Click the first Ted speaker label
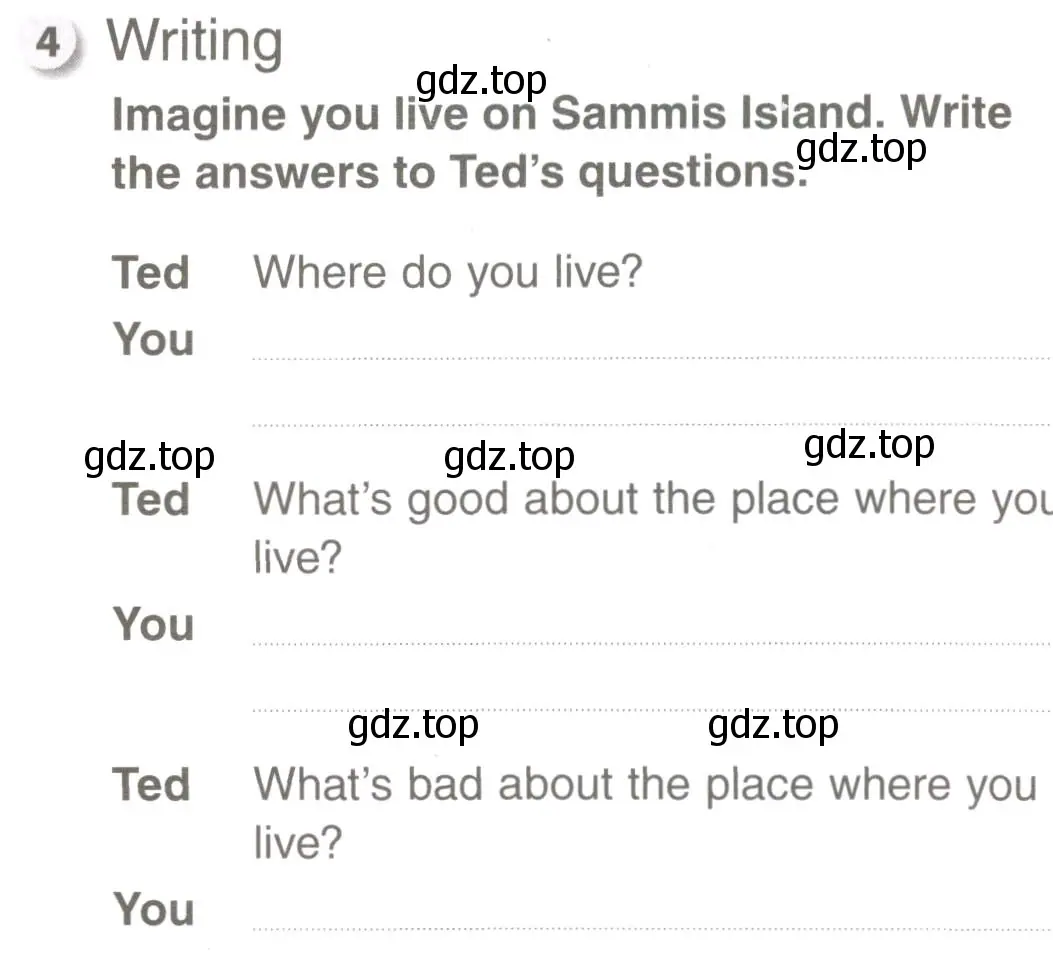Screen dimensions: 1053x967 [x=151, y=273]
